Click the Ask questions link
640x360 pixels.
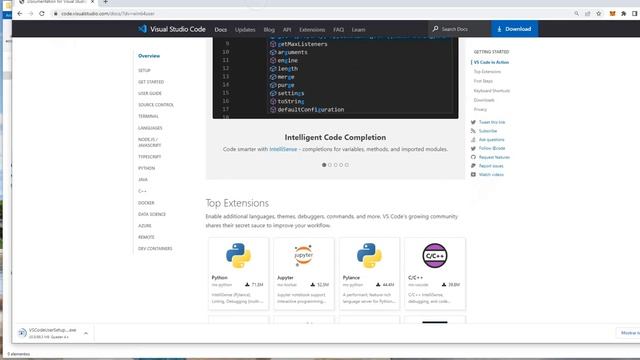[491, 140]
